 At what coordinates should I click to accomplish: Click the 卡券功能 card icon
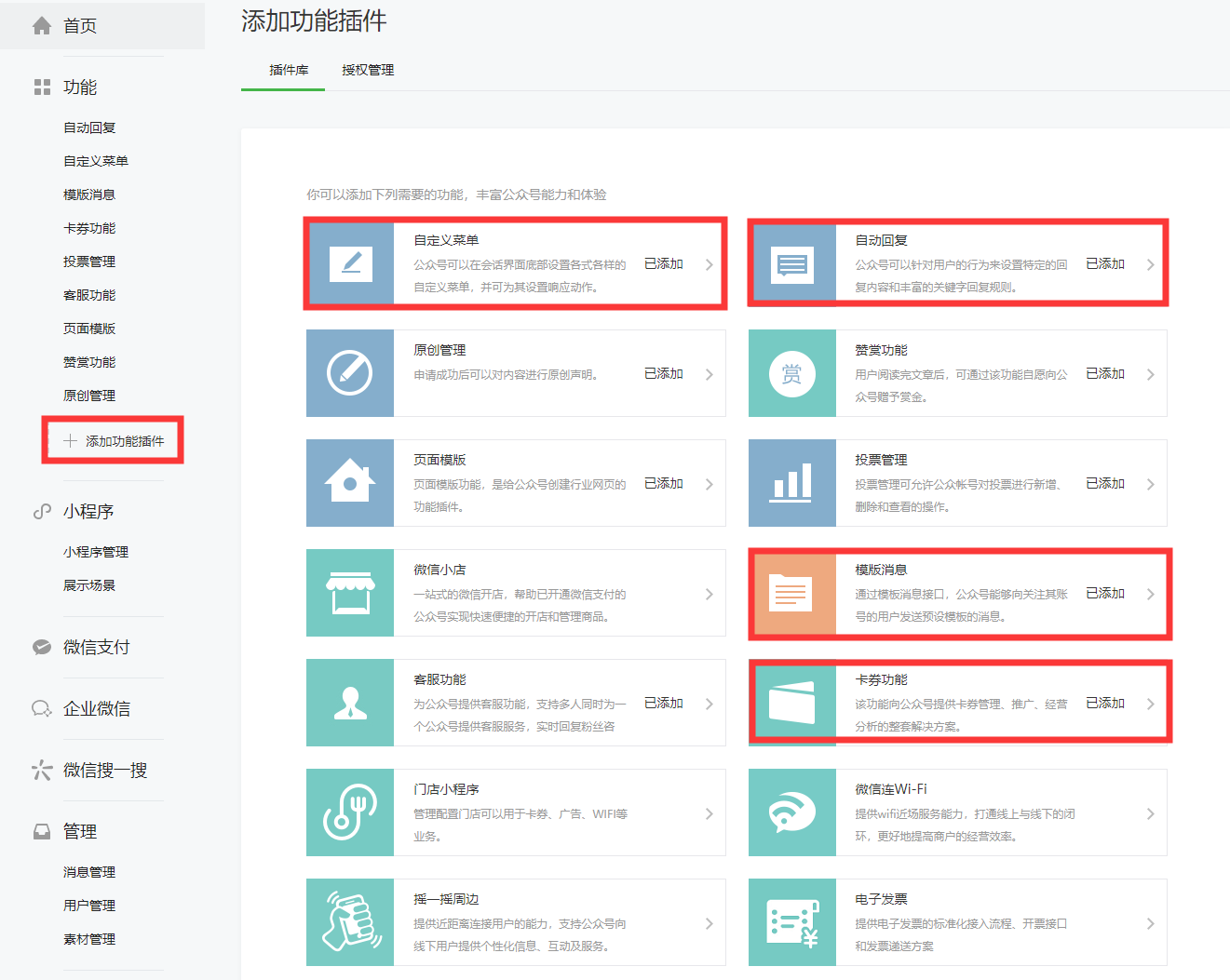point(794,703)
